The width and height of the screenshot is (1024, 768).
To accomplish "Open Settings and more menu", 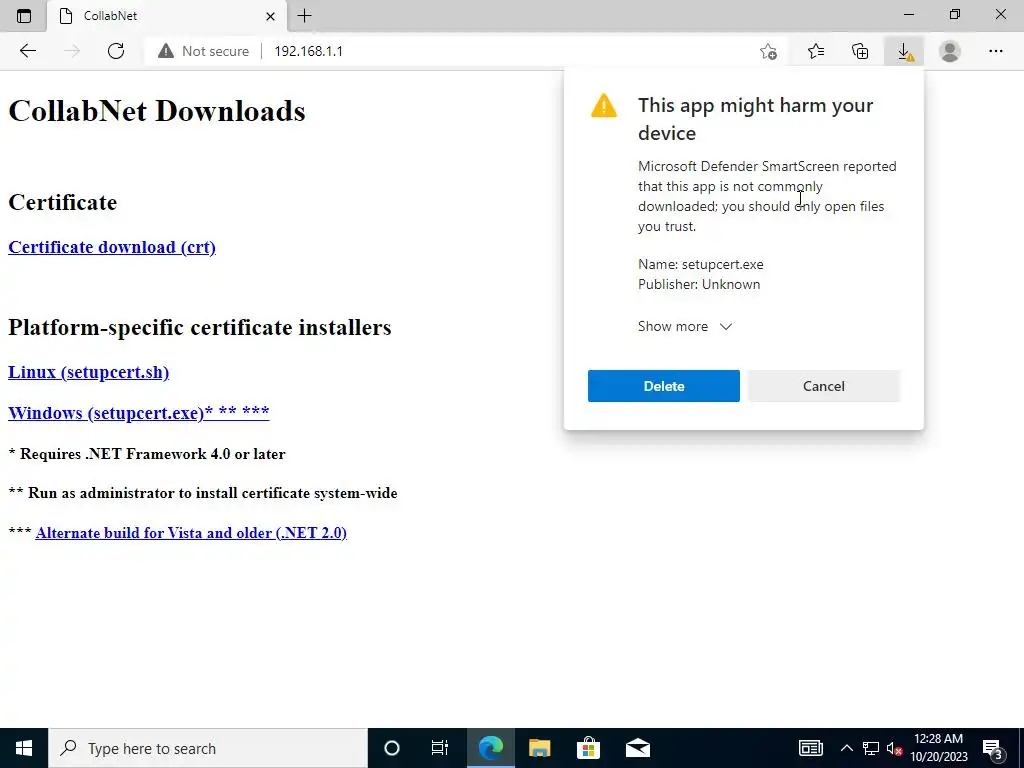I will pyautogui.click(x=995, y=51).
